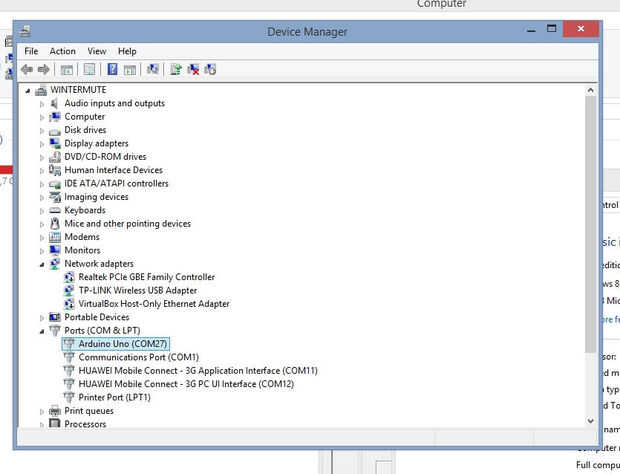Image resolution: width=620 pixels, height=474 pixels.
Task: Collapse the WINTERMUTE root node
Action: [x=28, y=91]
